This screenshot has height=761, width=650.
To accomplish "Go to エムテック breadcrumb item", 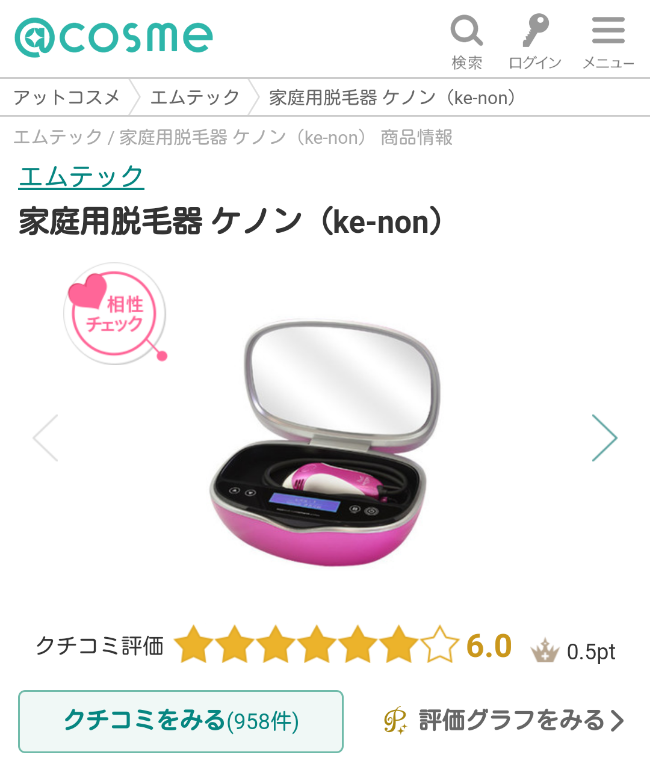I will pyautogui.click(x=195, y=97).
